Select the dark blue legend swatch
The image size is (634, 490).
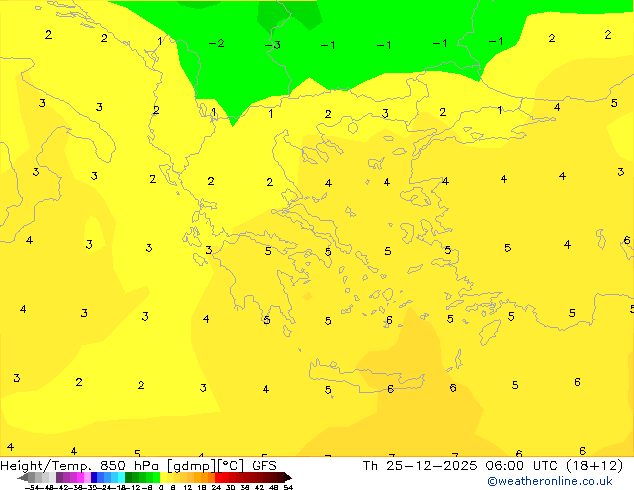pos(94,477)
